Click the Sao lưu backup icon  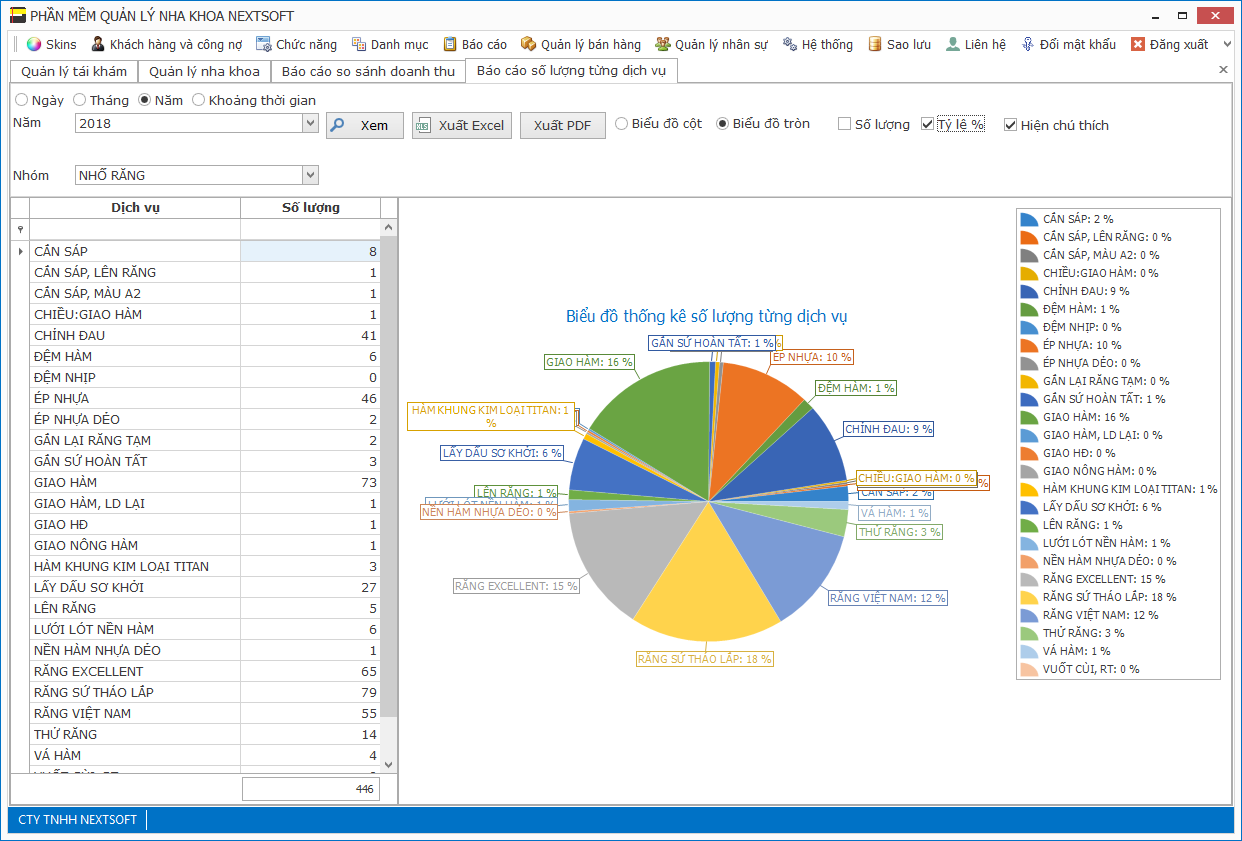pyautogui.click(x=875, y=44)
